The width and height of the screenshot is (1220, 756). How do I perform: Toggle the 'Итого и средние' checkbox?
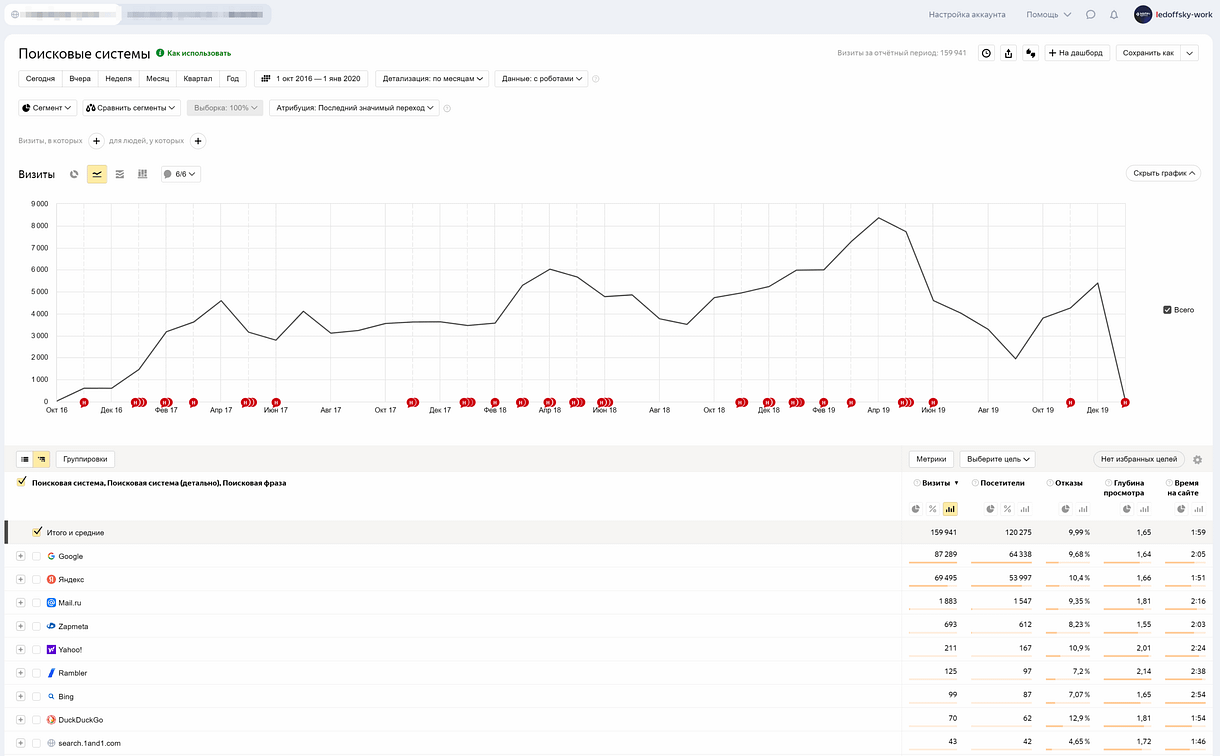38,532
